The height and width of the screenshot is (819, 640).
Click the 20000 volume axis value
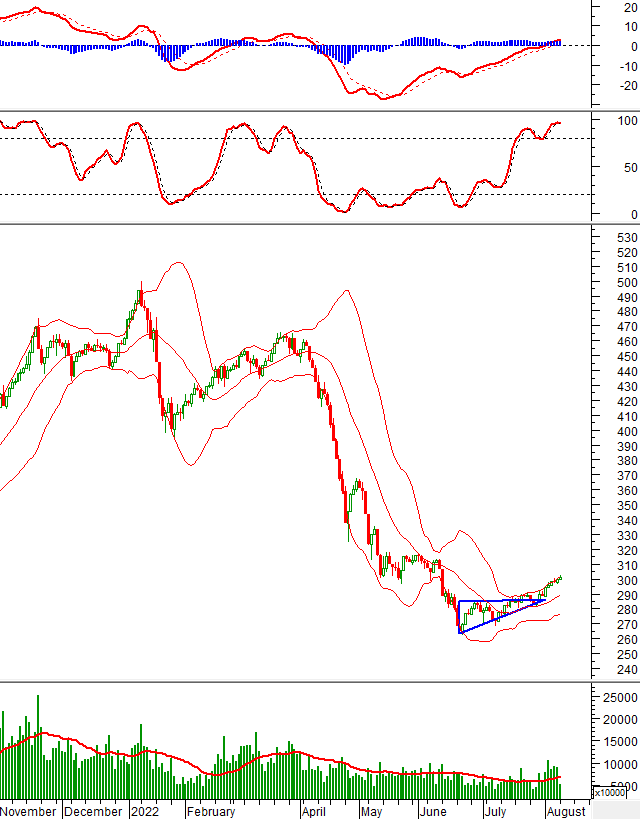[620, 720]
